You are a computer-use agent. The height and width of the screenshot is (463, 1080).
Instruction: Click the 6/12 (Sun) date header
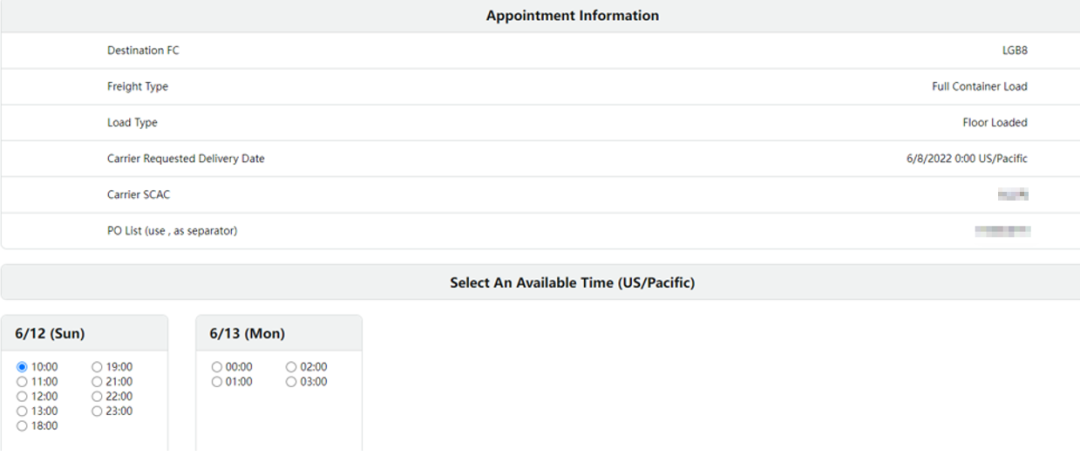[x=50, y=334]
